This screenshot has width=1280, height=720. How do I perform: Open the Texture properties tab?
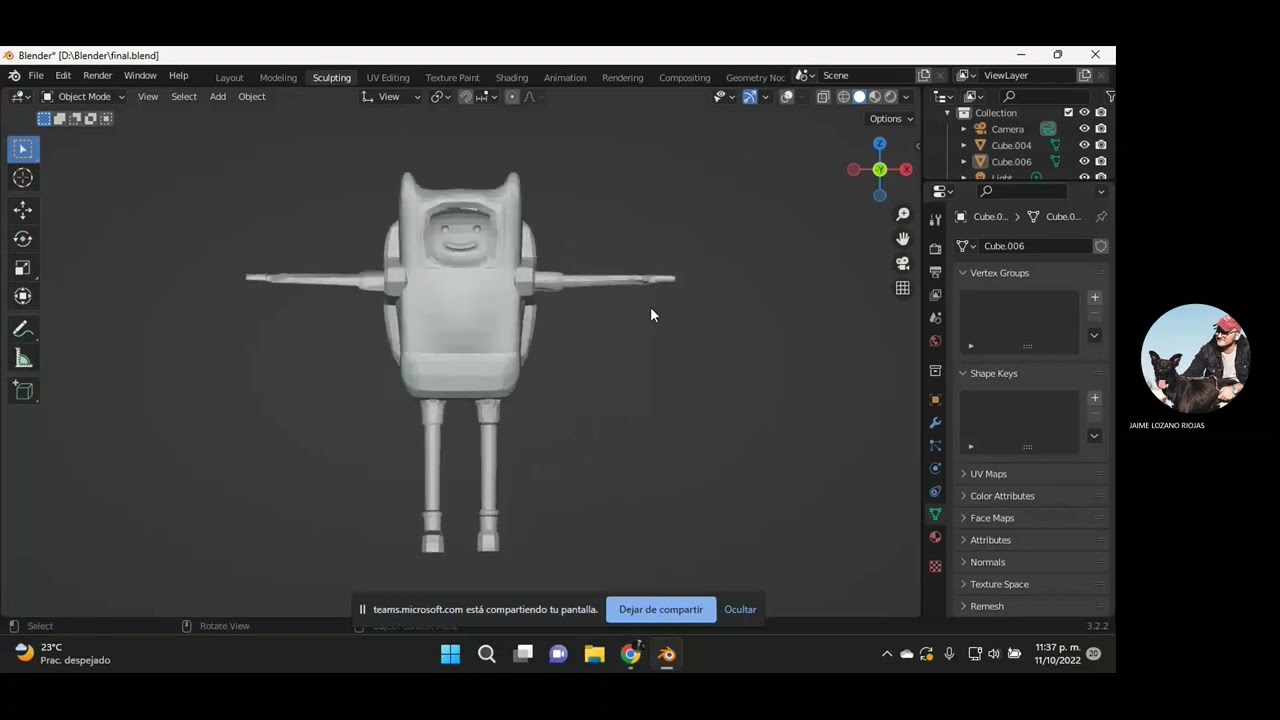(935, 566)
